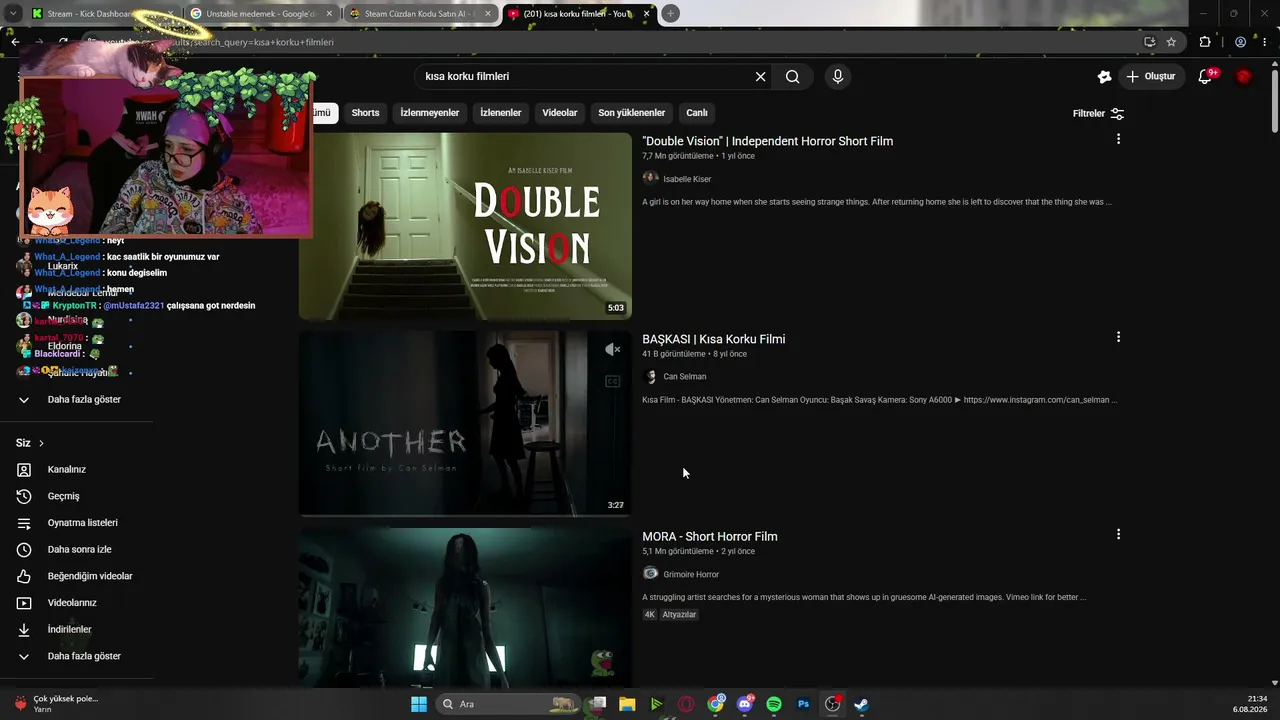Open the Opera GX taskbar icon

coord(686,704)
